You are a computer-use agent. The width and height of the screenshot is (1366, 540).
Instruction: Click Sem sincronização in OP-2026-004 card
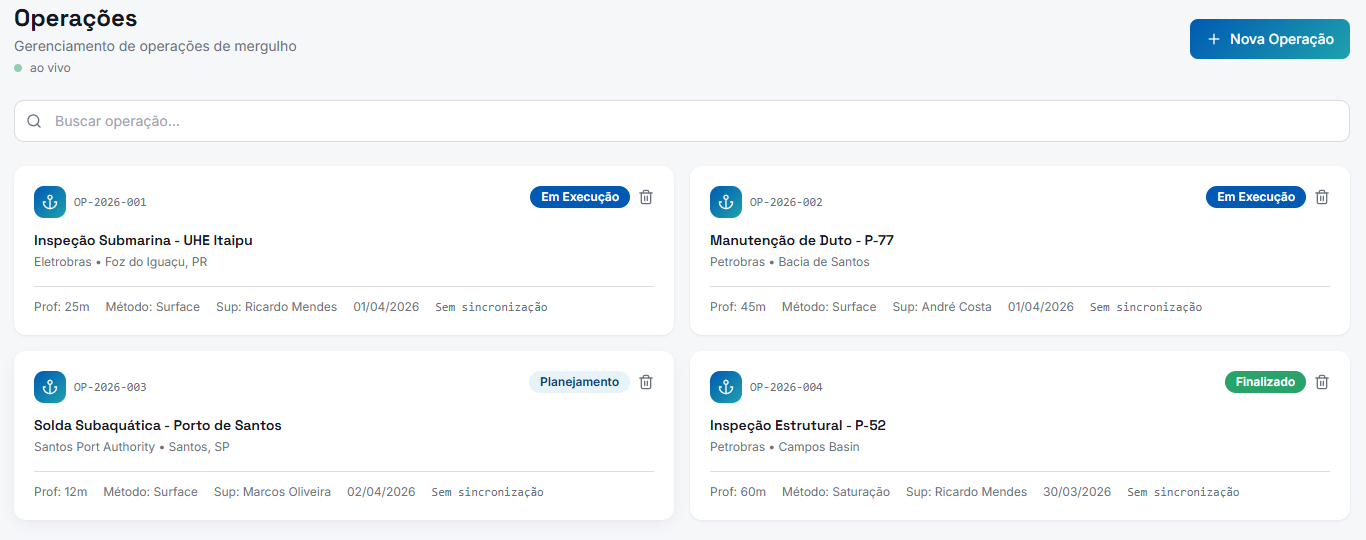[1184, 492]
